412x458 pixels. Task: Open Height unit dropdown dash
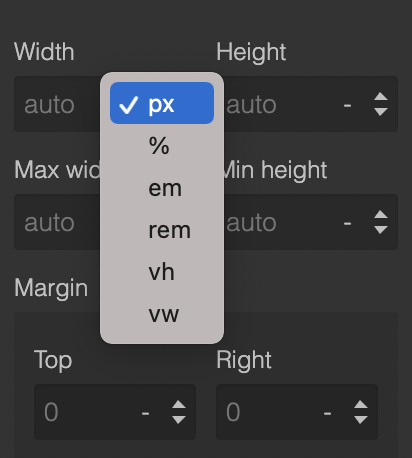(347, 105)
